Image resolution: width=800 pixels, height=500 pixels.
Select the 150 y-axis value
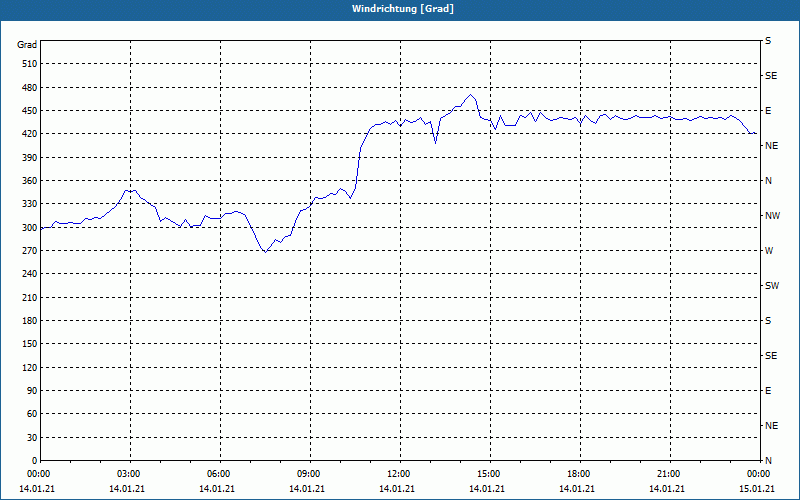(x=30, y=344)
